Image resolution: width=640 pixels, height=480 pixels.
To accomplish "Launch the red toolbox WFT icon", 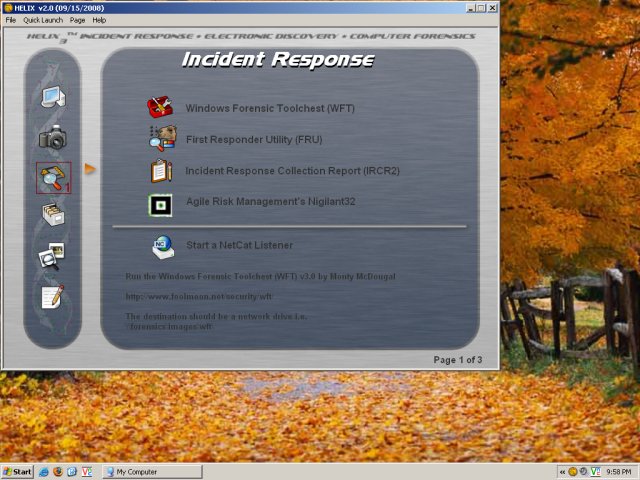I will pyautogui.click(x=160, y=107).
